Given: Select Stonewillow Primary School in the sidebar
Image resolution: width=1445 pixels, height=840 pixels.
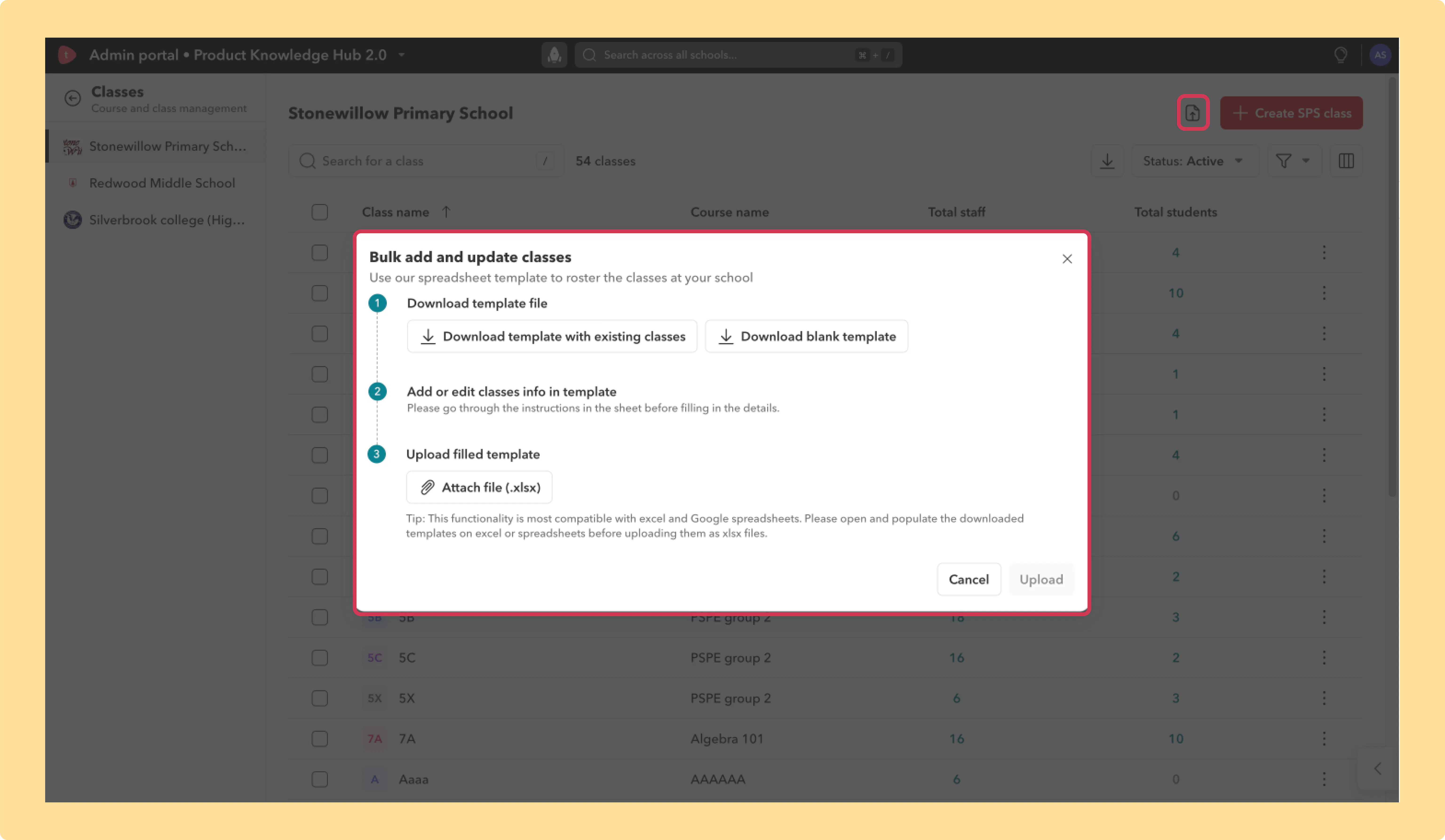Looking at the screenshot, I should [156, 146].
